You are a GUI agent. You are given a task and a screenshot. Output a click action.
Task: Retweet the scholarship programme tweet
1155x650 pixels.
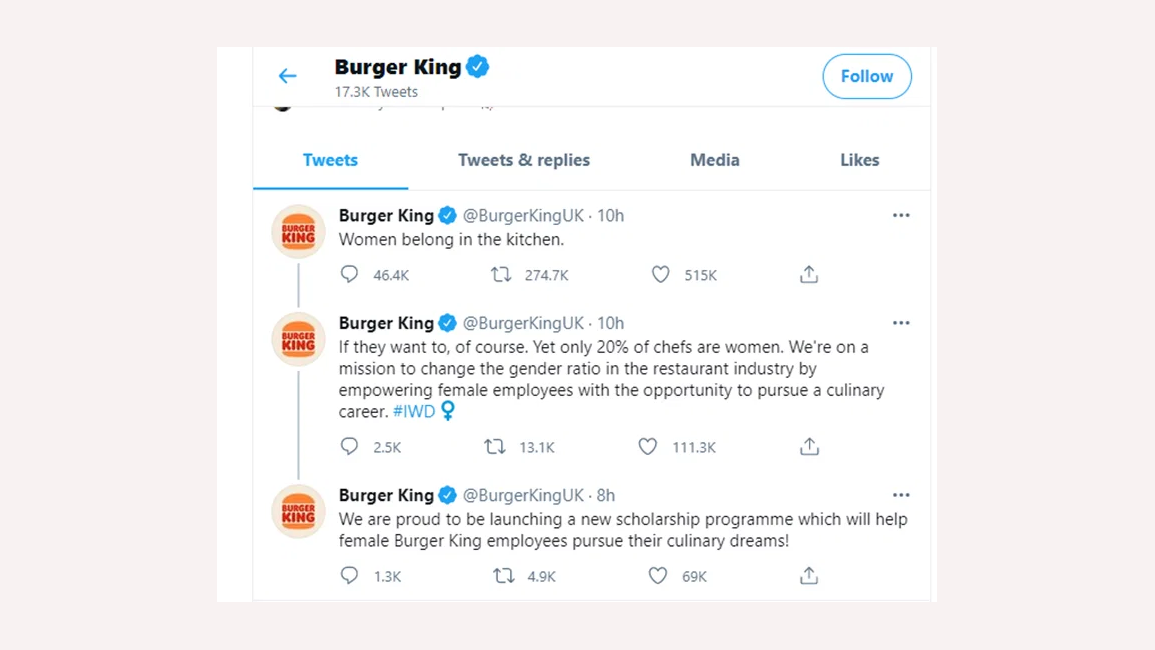[504, 575]
